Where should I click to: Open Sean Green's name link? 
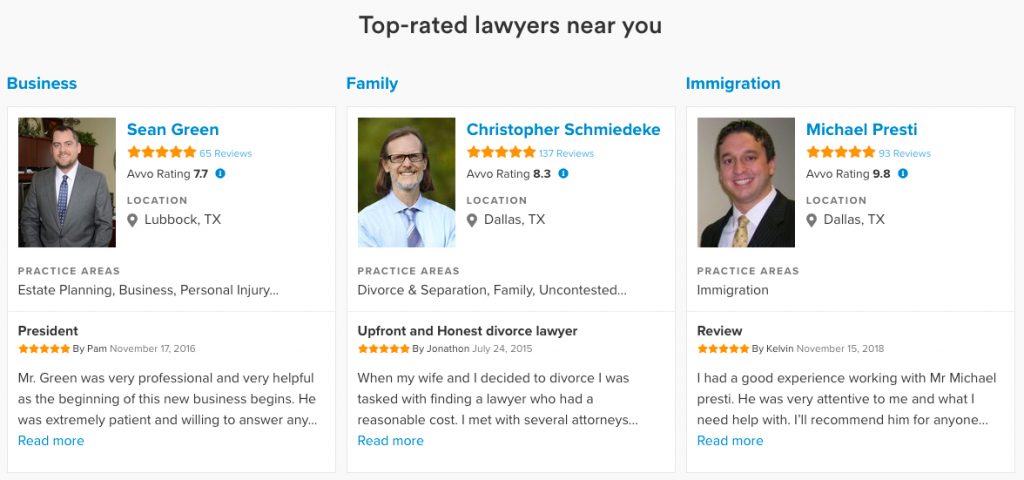click(x=173, y=130)
